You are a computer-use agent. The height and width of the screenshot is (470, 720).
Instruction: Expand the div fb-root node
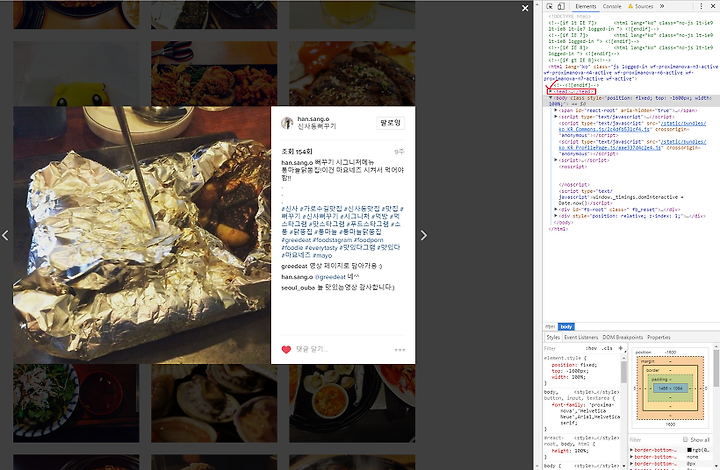click(x=556, y=209)
